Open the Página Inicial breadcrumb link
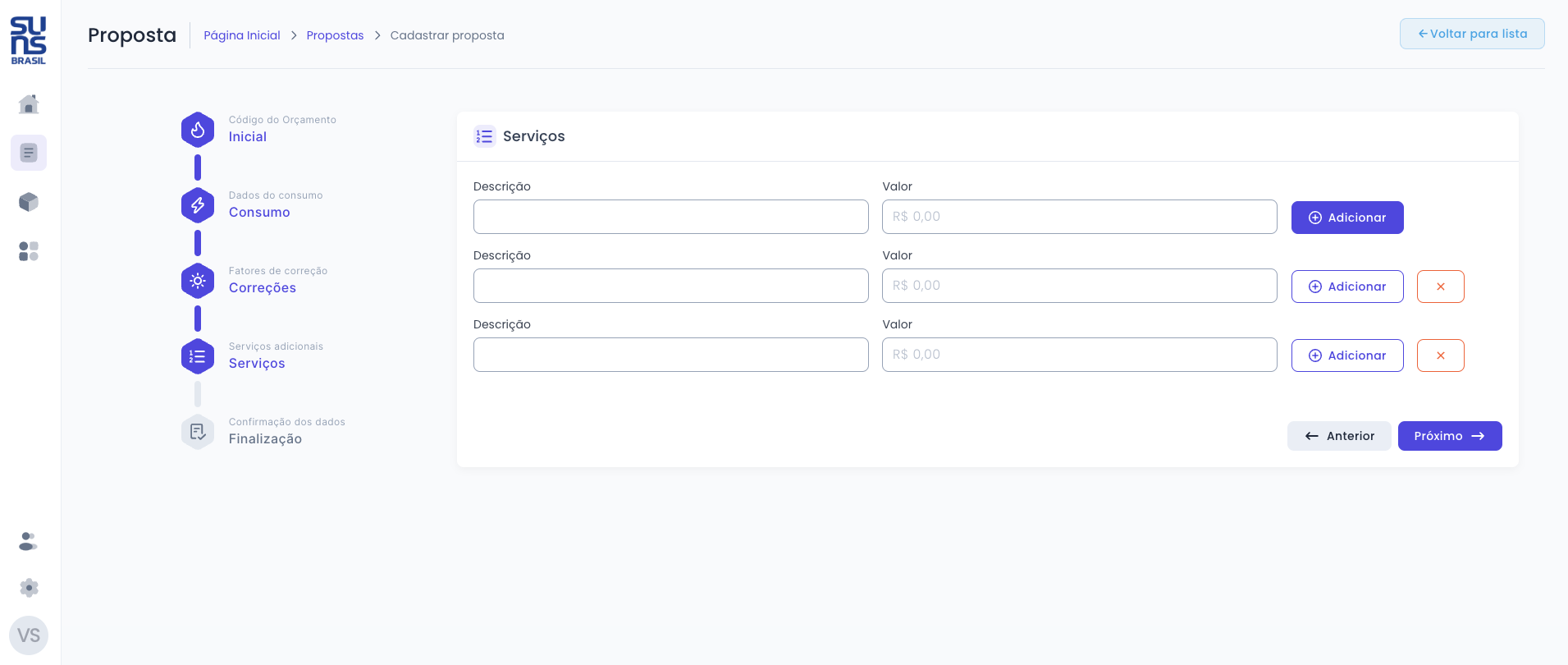 pyautogui.click(x=241, y=35)
